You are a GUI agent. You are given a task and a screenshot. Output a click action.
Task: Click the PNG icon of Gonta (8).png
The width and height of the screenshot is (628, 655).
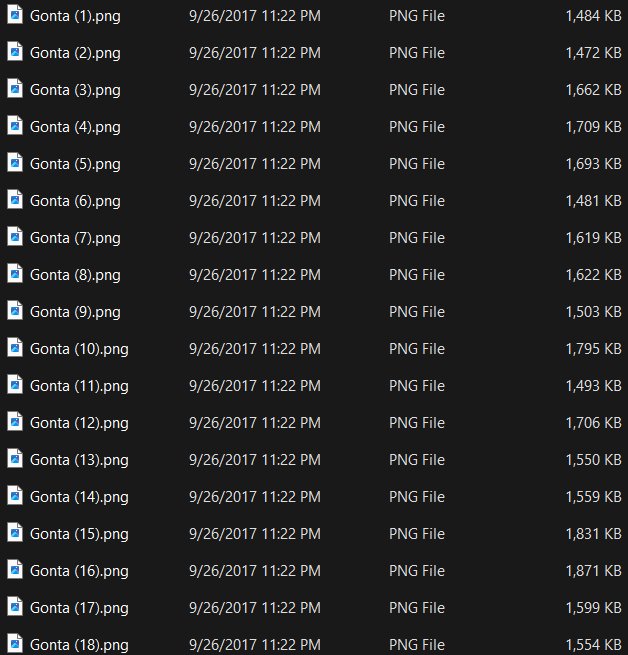[15, 274]
